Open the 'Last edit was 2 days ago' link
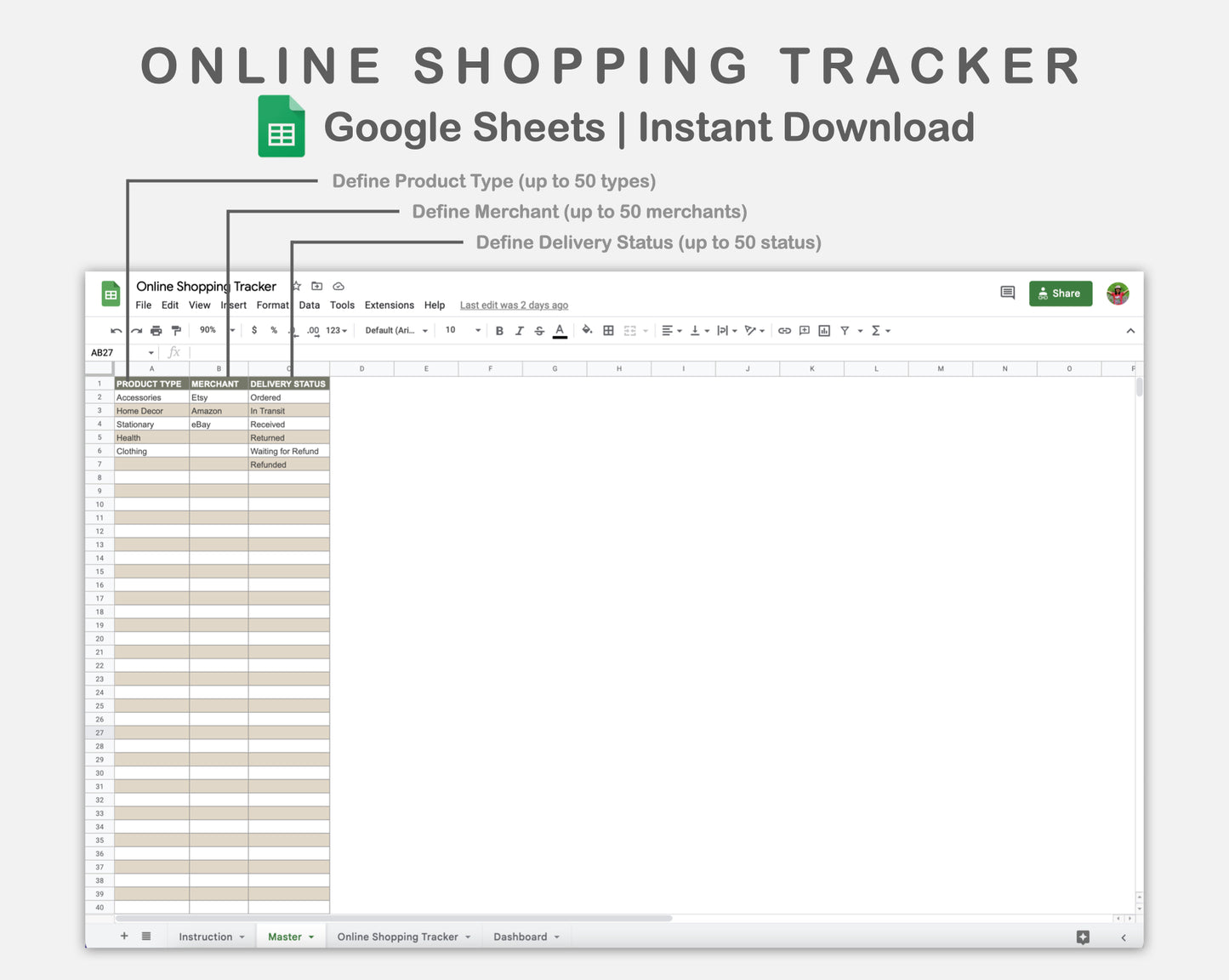The height and width of the screenshot is (980, 1229). click(x=514, y=305)
